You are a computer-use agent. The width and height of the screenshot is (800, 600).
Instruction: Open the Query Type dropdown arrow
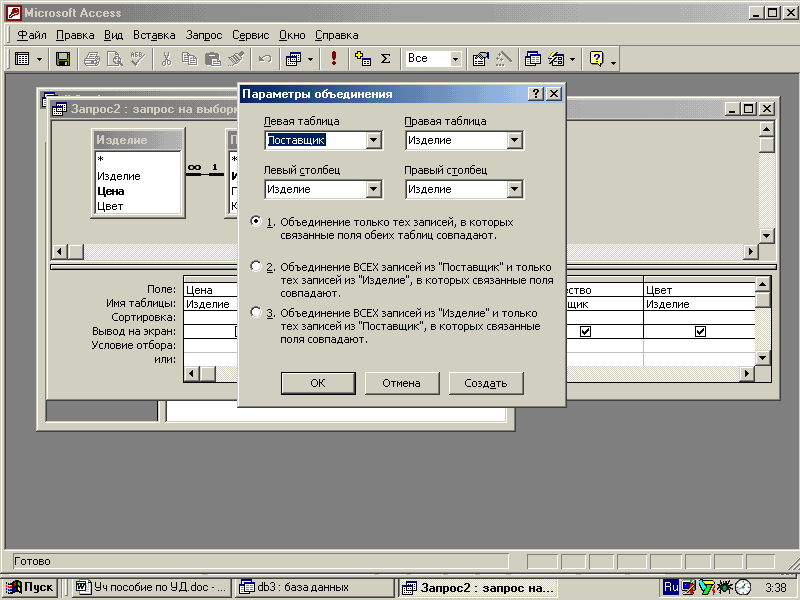pos(310,59)
